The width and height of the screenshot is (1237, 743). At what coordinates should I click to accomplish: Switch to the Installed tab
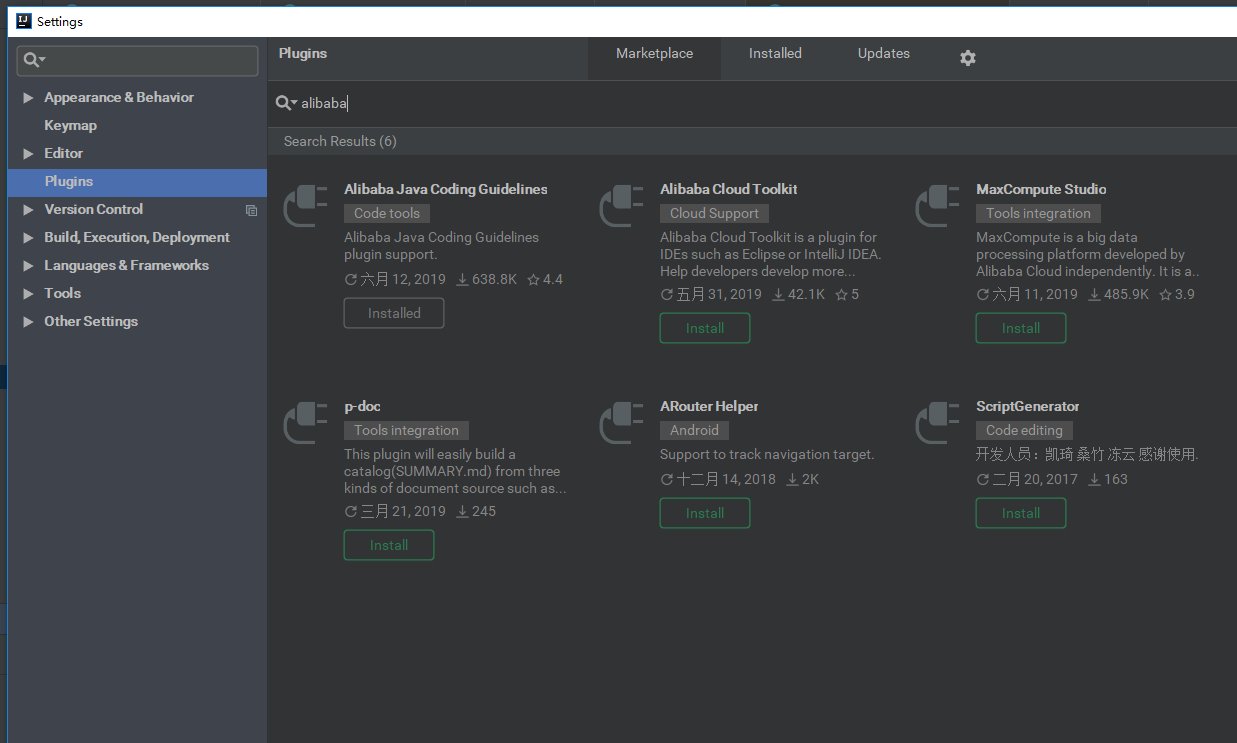[x=775, y=54]
